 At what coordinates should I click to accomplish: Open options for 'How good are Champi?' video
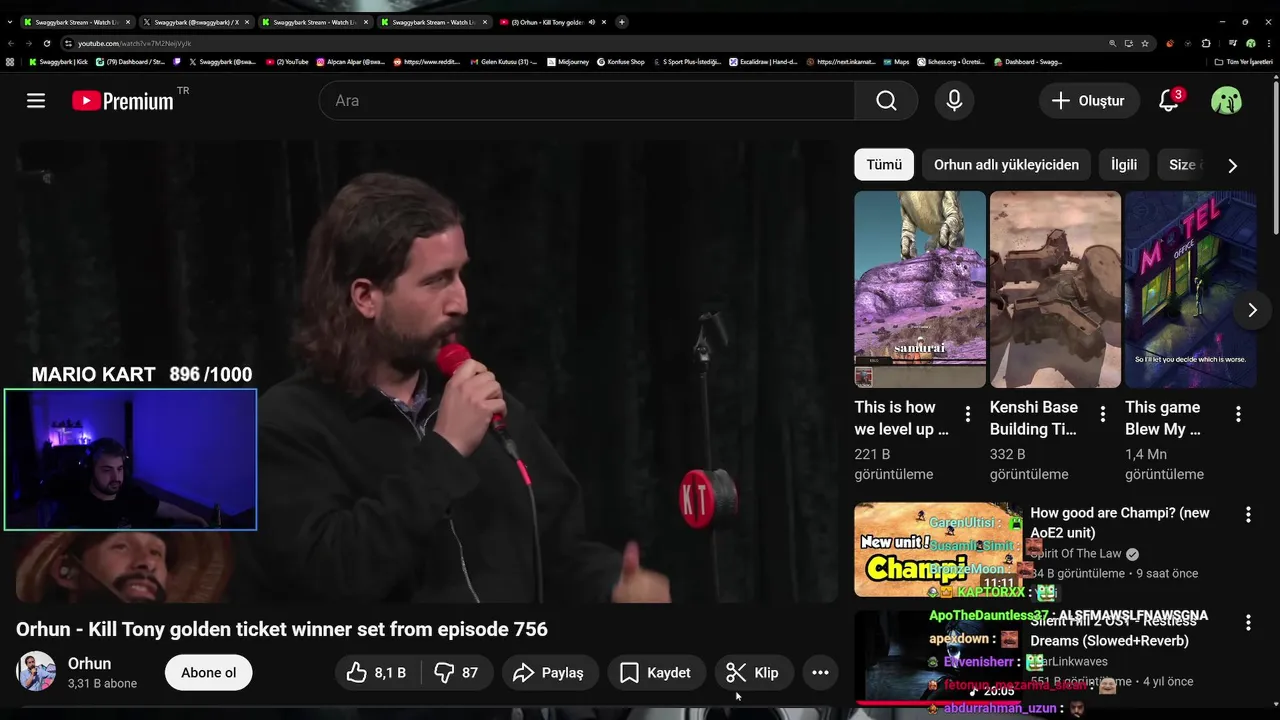(x=1248, y=515)
